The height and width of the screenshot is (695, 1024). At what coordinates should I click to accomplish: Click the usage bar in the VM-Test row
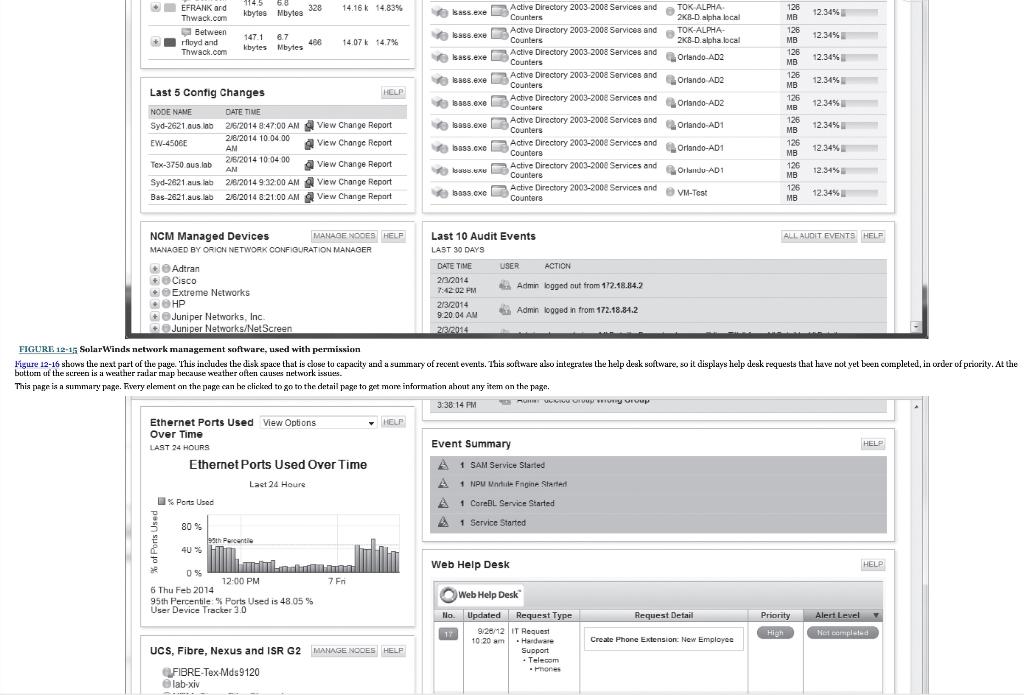860,193
